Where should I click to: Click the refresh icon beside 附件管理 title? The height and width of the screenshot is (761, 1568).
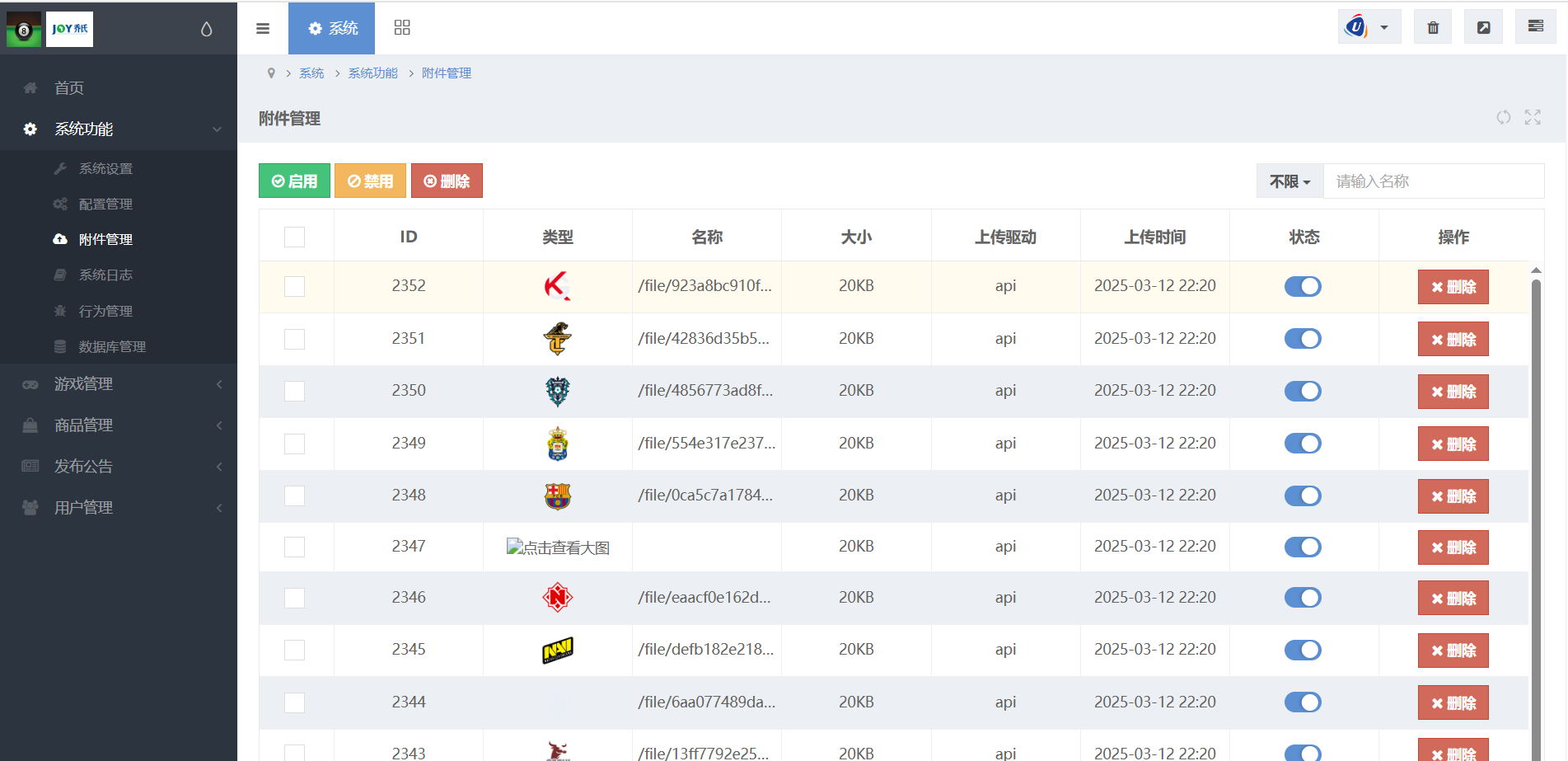(1504, 118)
